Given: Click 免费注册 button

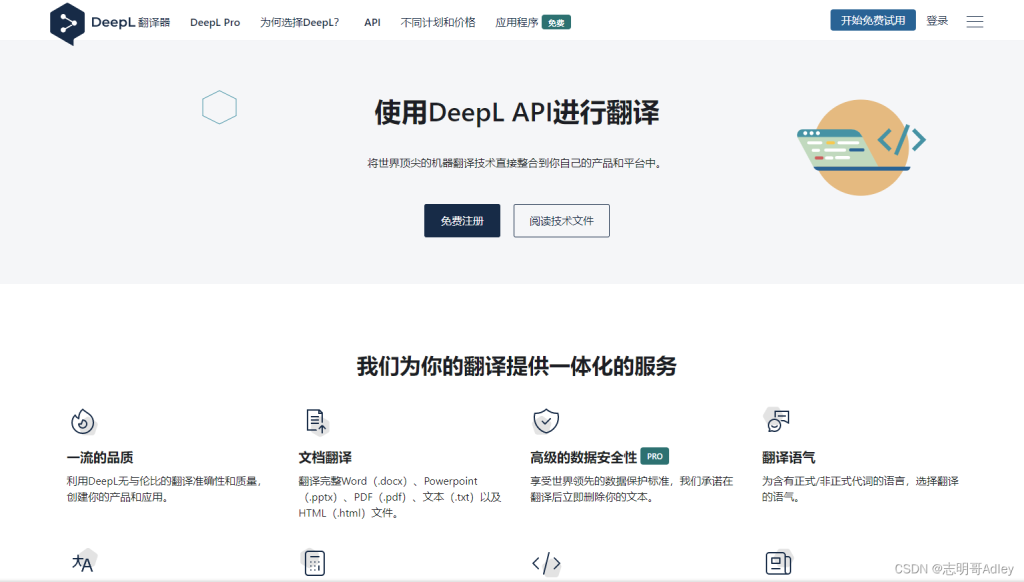Looking at the screenshot, I should [x=461, y=221].
